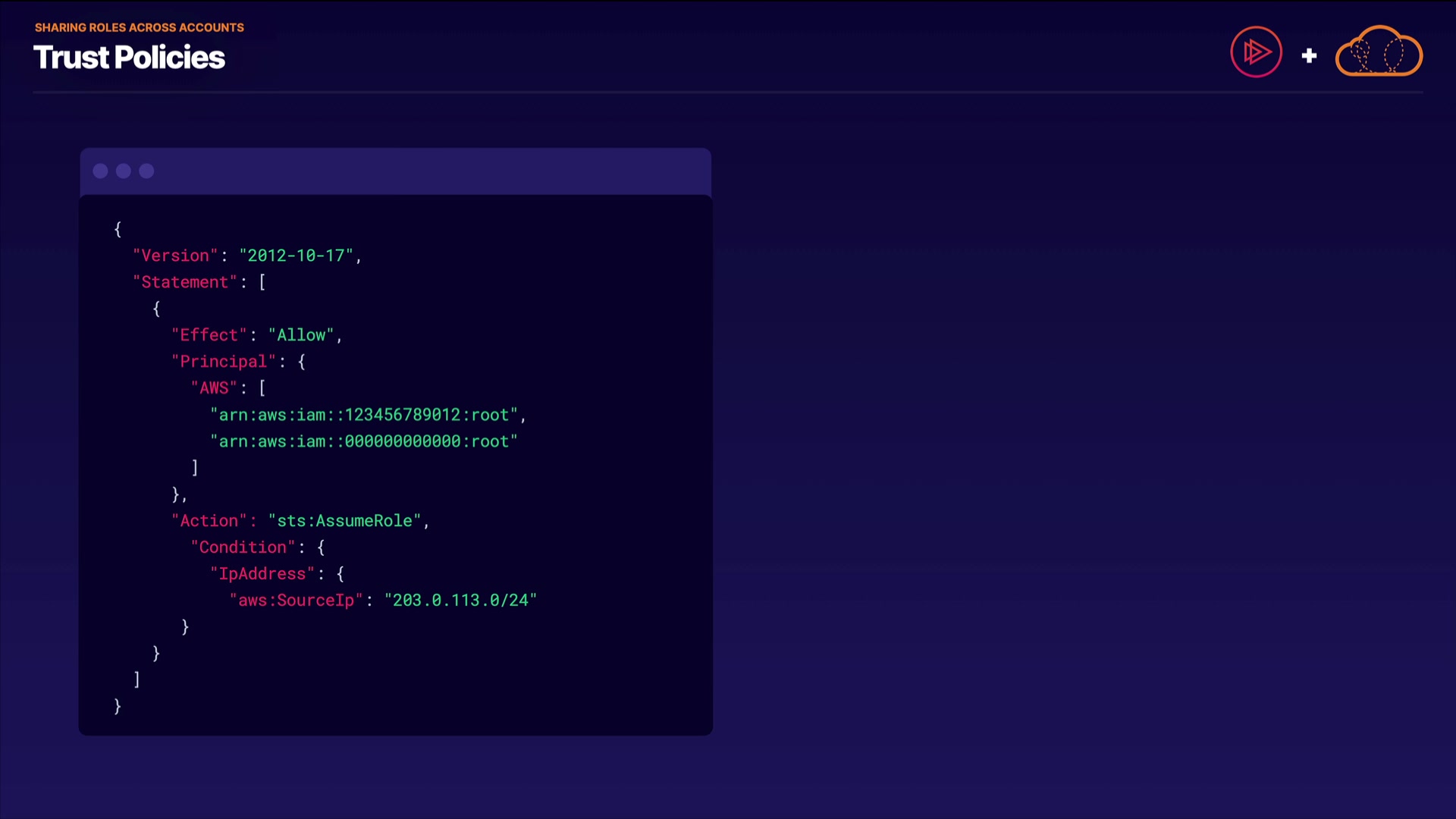
Task: Click the "Condition" key
Action: pos(243,548)
